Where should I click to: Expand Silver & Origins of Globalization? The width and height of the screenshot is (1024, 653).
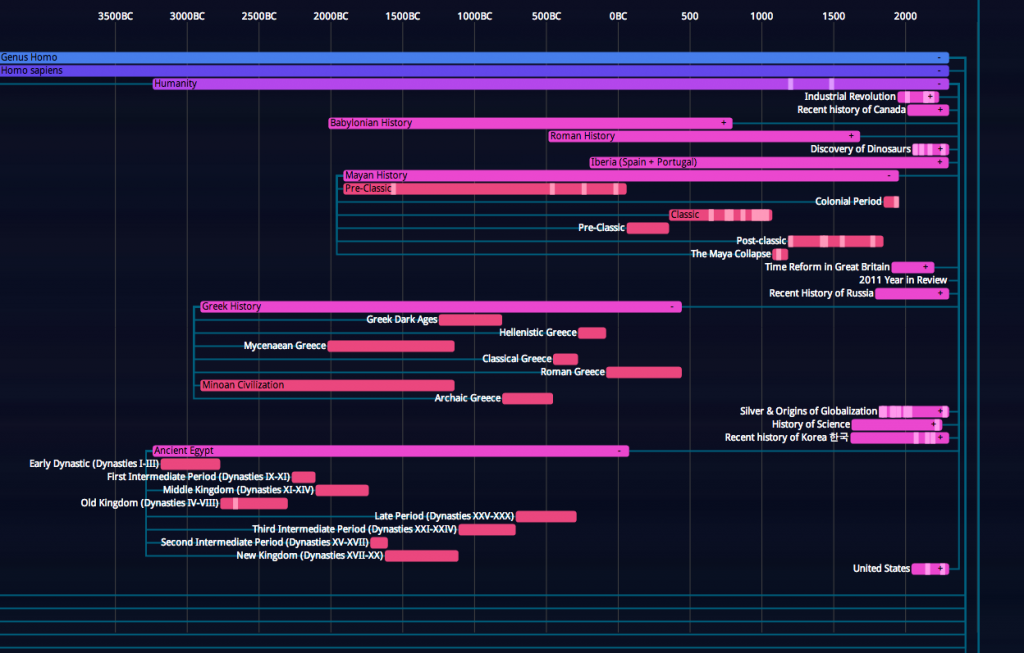[x=940, y=411]
